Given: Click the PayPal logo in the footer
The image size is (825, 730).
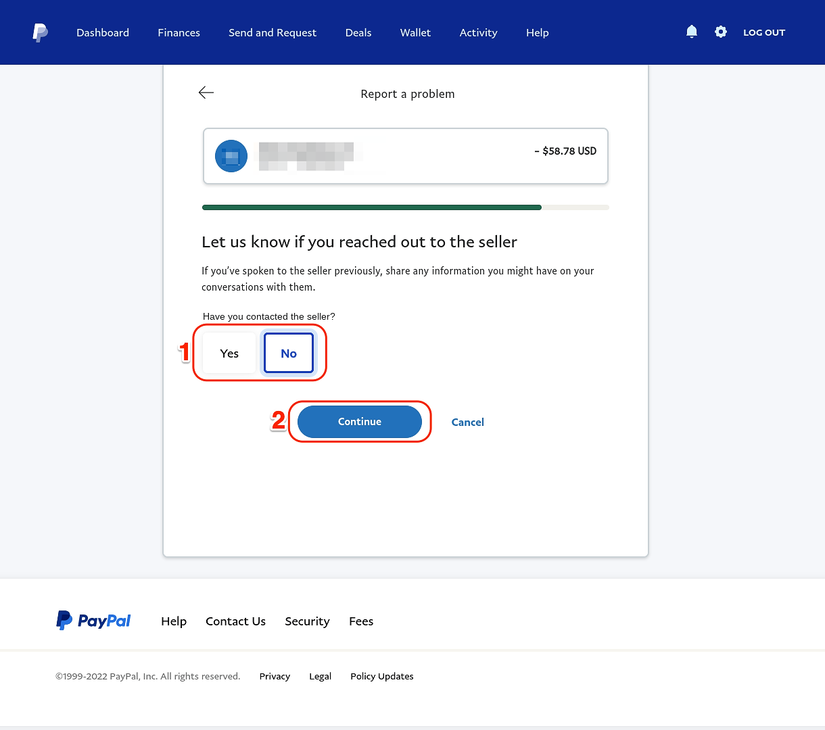Looking at the screenshot, I should coord(93,620).
